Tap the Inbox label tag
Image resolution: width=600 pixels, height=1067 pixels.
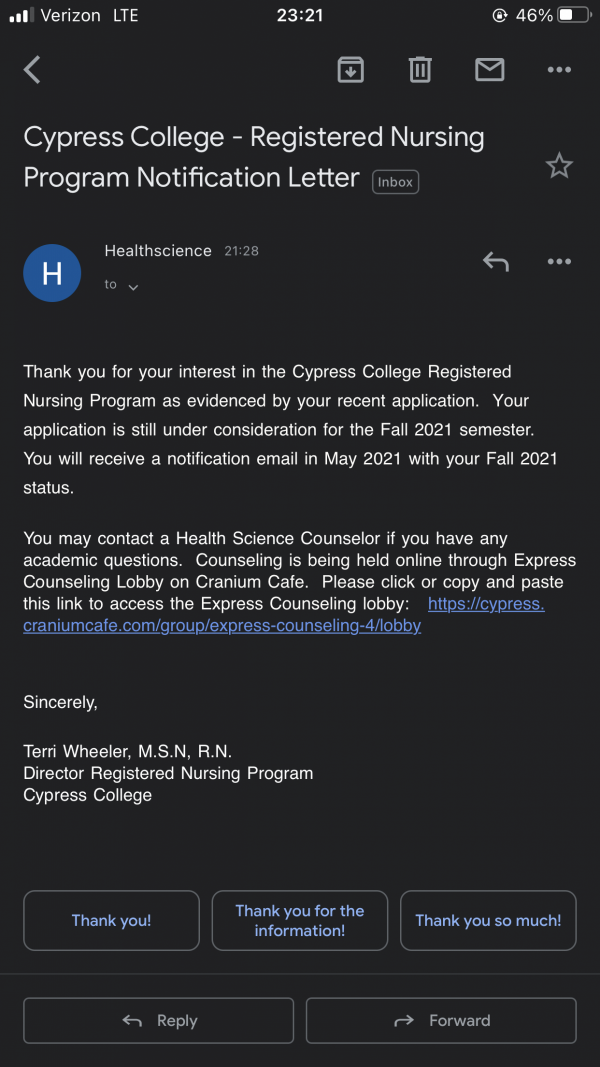[395, 182]
